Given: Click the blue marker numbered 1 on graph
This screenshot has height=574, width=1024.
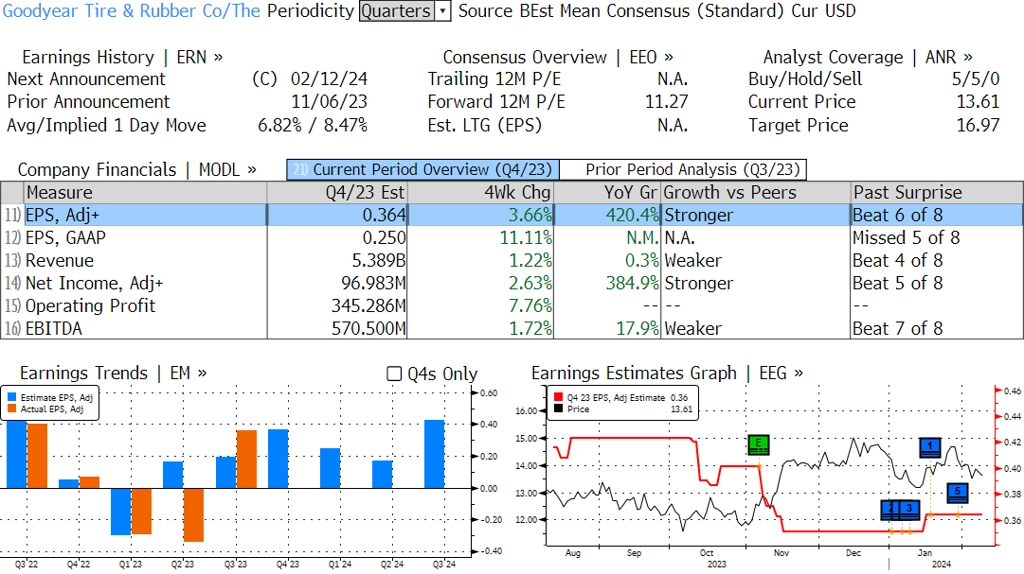Looking at the screenshot, I should (x=930, y=447).
